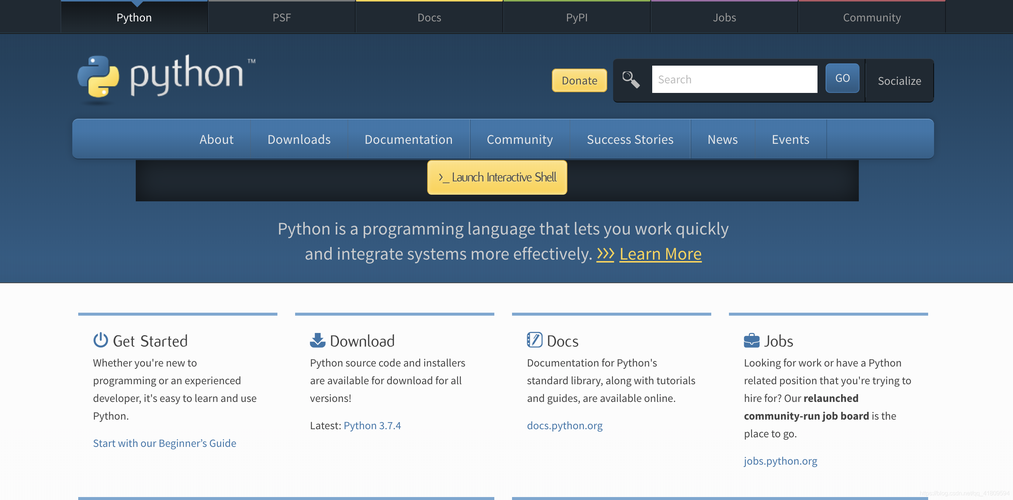Open the Success Stories menu
Image resolution: width=1013 pixels, height=500 pixels.
pos(630,140)
